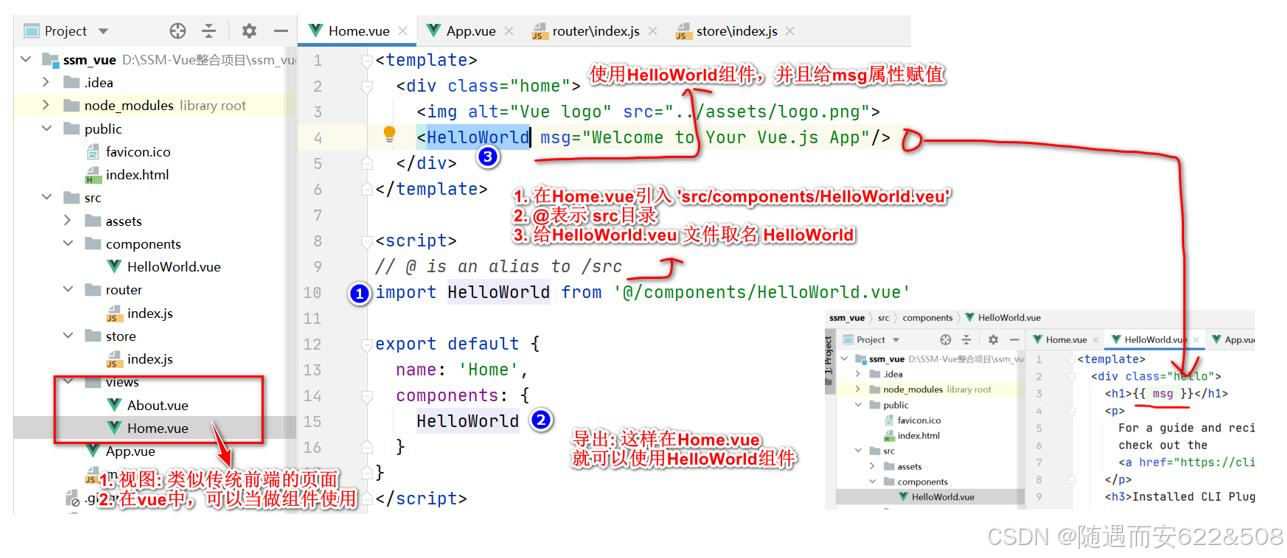
Task: Click the collapse-all icon in main Project panel
Action: click(x=209, y=31)
